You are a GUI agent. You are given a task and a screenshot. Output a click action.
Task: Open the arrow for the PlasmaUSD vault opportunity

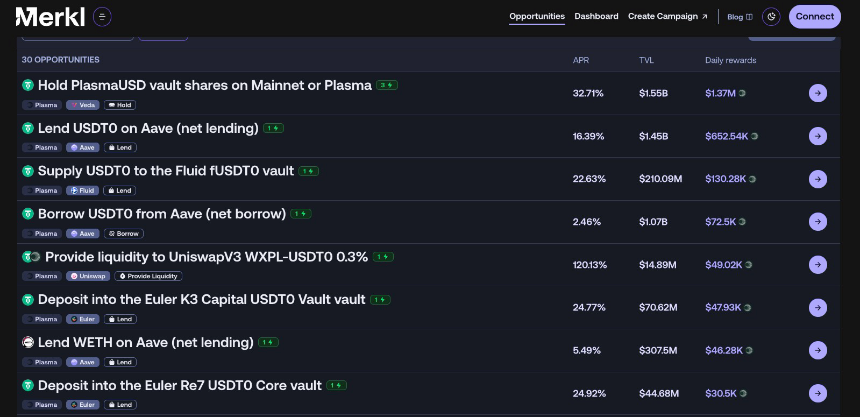(817, 93)
